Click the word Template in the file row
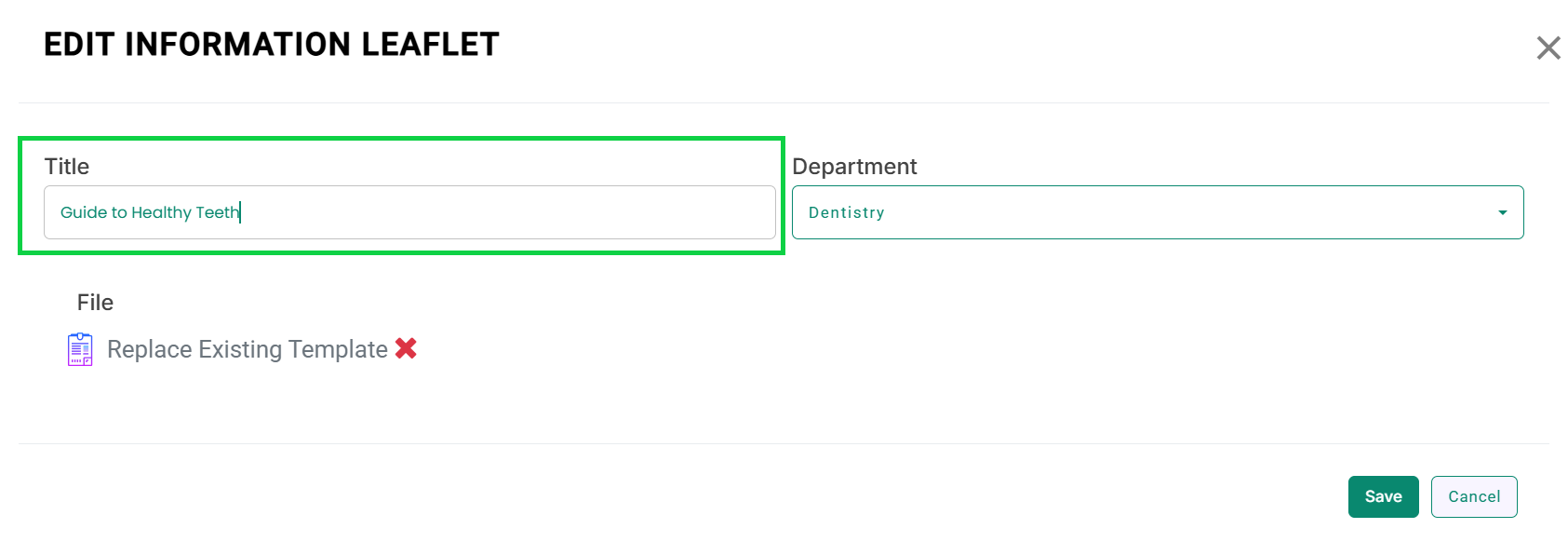The width and height of the screenshot is (1568, 542). pyautogui.click(x=338, y=349)
